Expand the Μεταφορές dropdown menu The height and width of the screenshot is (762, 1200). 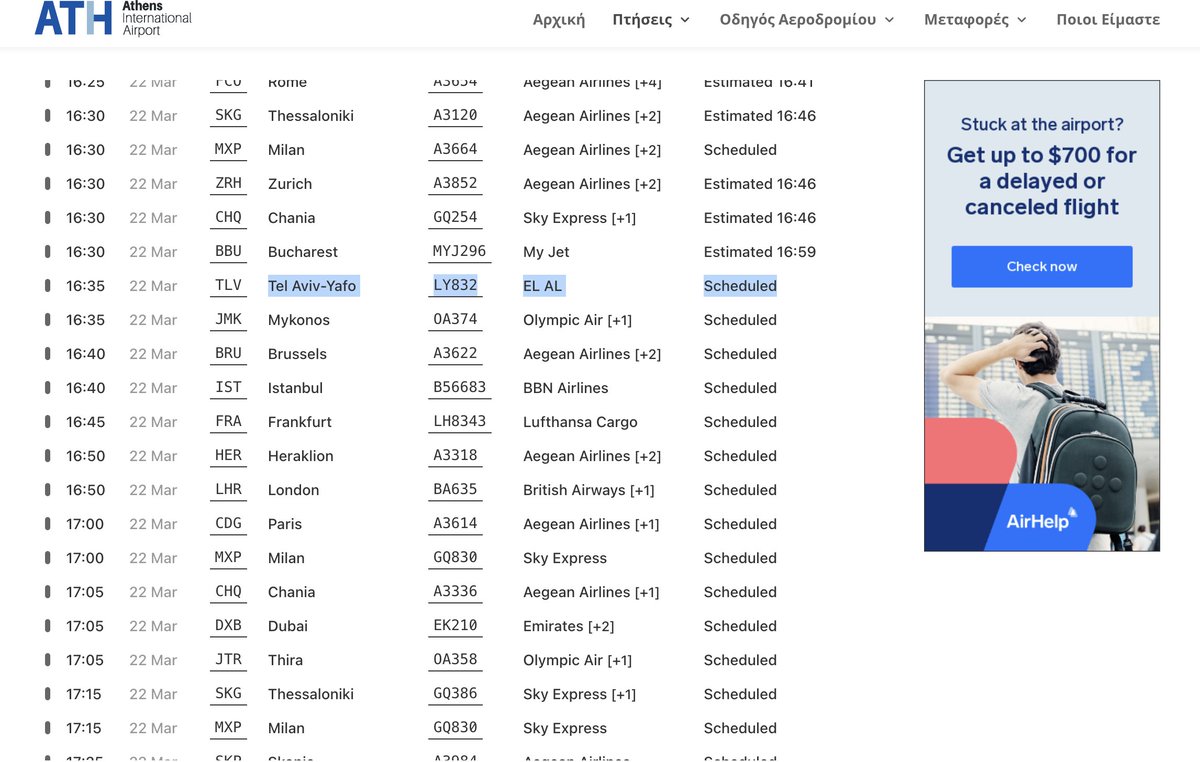pos(975,19)
